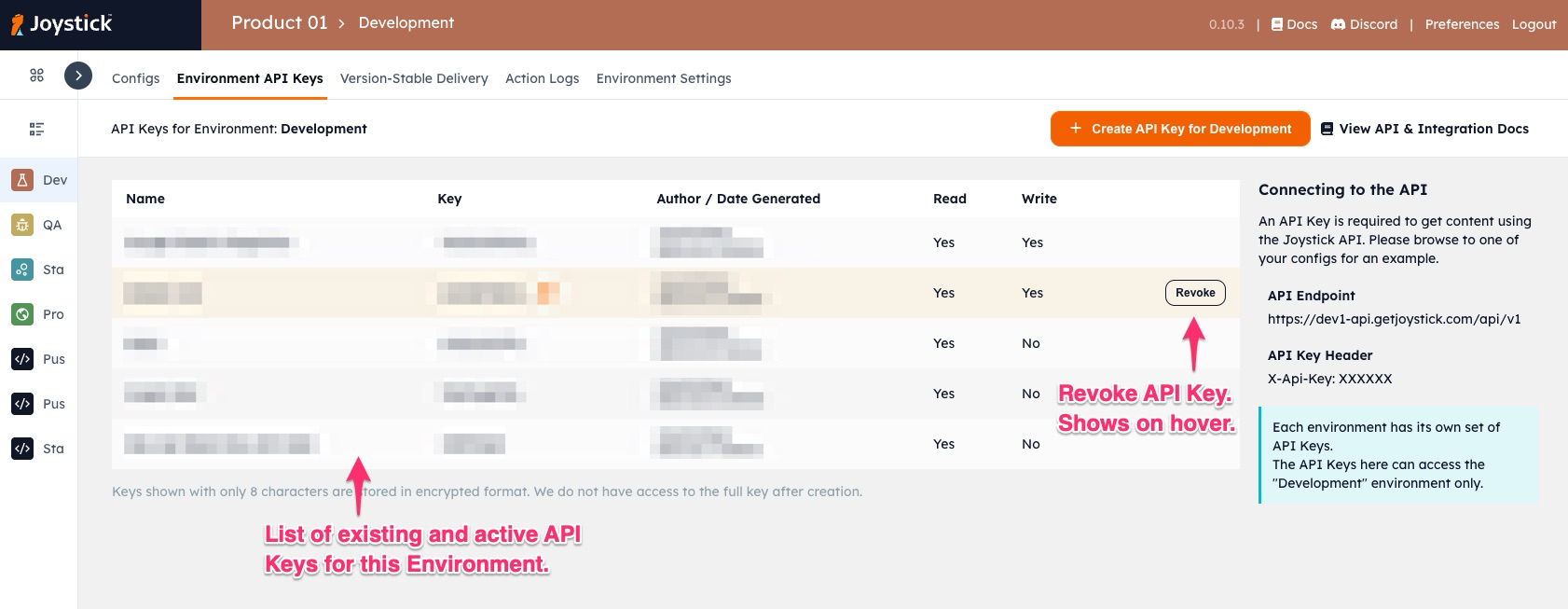Image resolution: width=1568 pixels, height=609 pixels.
Task: Open the Configs tab
Action: pyautogui.click(x=136, y=78)
